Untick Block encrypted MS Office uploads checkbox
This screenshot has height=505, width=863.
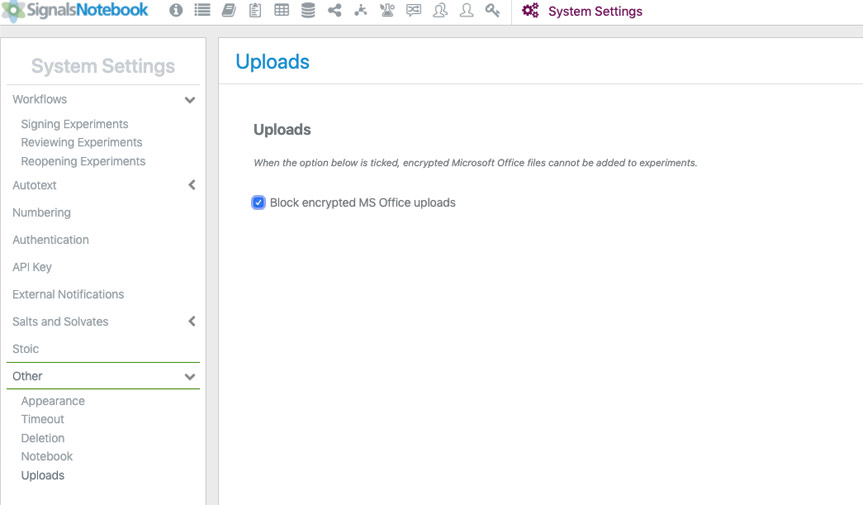(x=259, y=203)
